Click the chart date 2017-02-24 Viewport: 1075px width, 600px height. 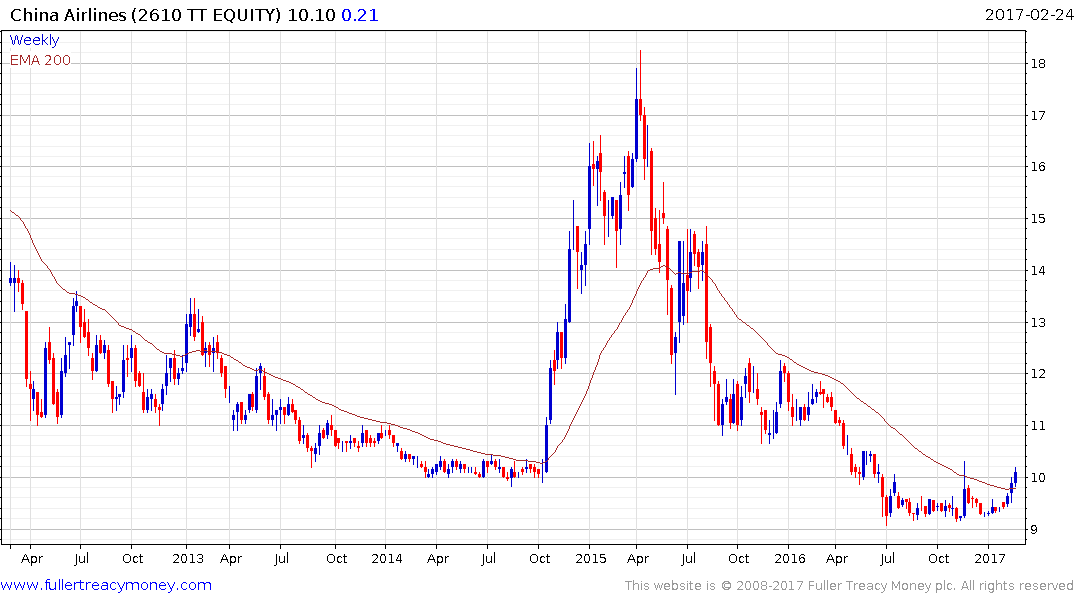1029,14
